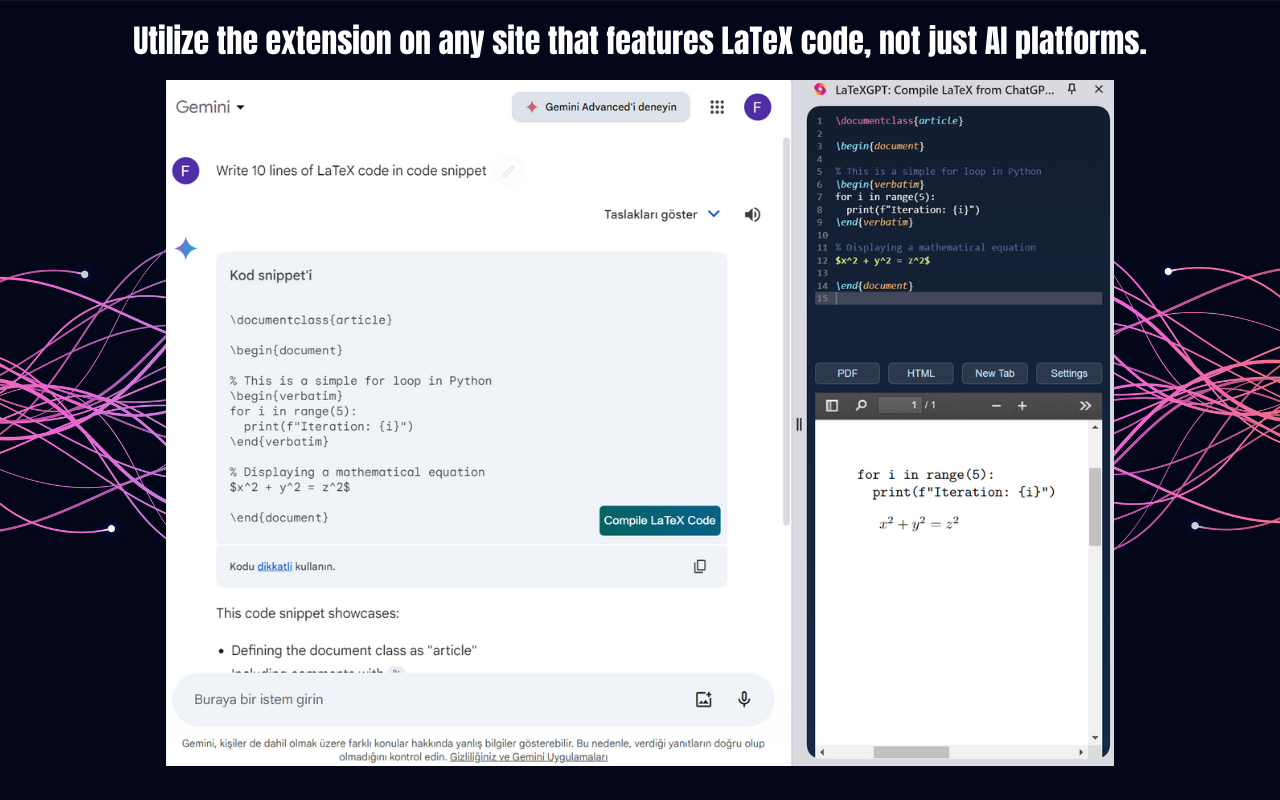This screenshot has width=1280, height=800.
Task: Click $x^2 + y^2 = z^2$ in snippet
Action: click(x=290, y=487)
